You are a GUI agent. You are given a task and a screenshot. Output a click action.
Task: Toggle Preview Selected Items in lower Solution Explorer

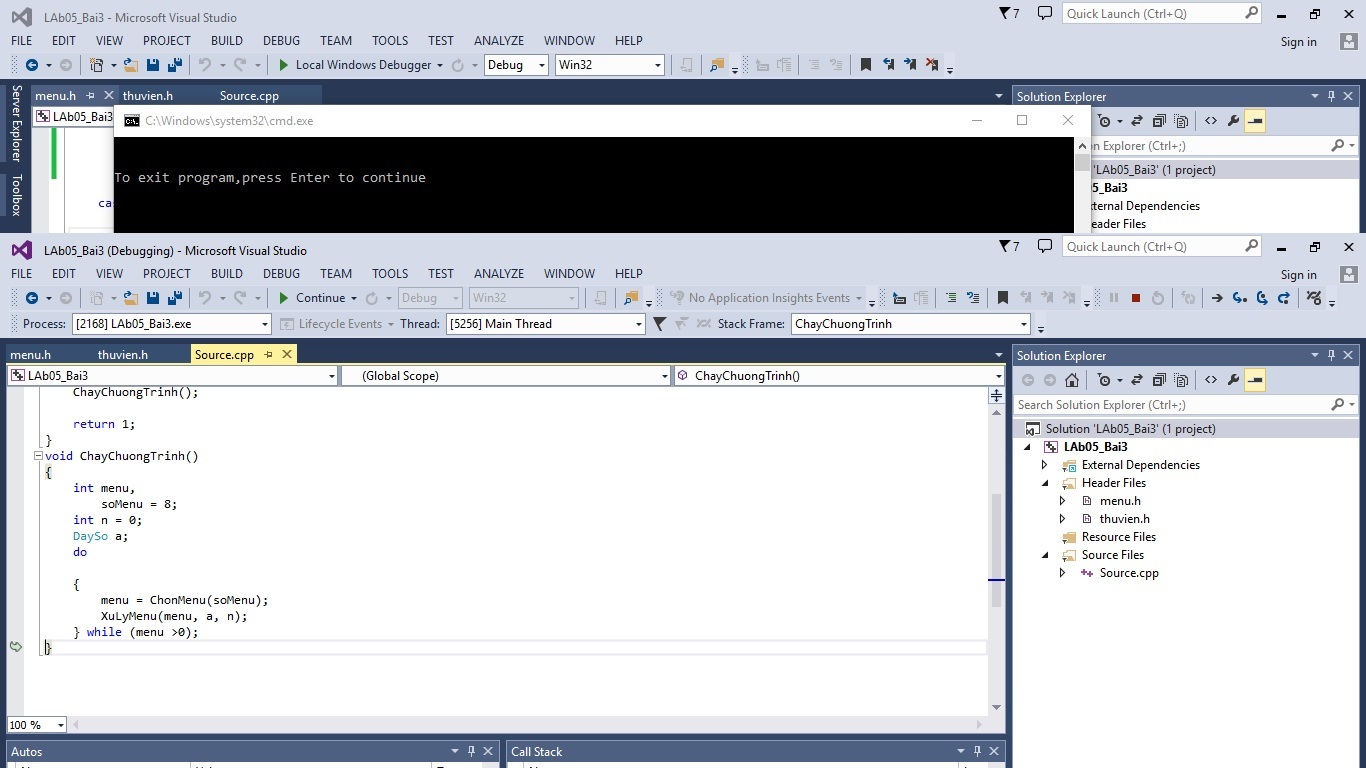[x=1255, y=380]
